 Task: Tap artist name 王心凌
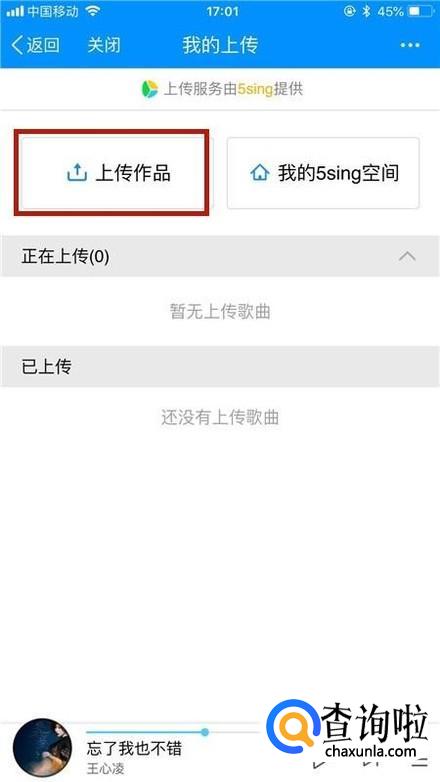point(105,768)
